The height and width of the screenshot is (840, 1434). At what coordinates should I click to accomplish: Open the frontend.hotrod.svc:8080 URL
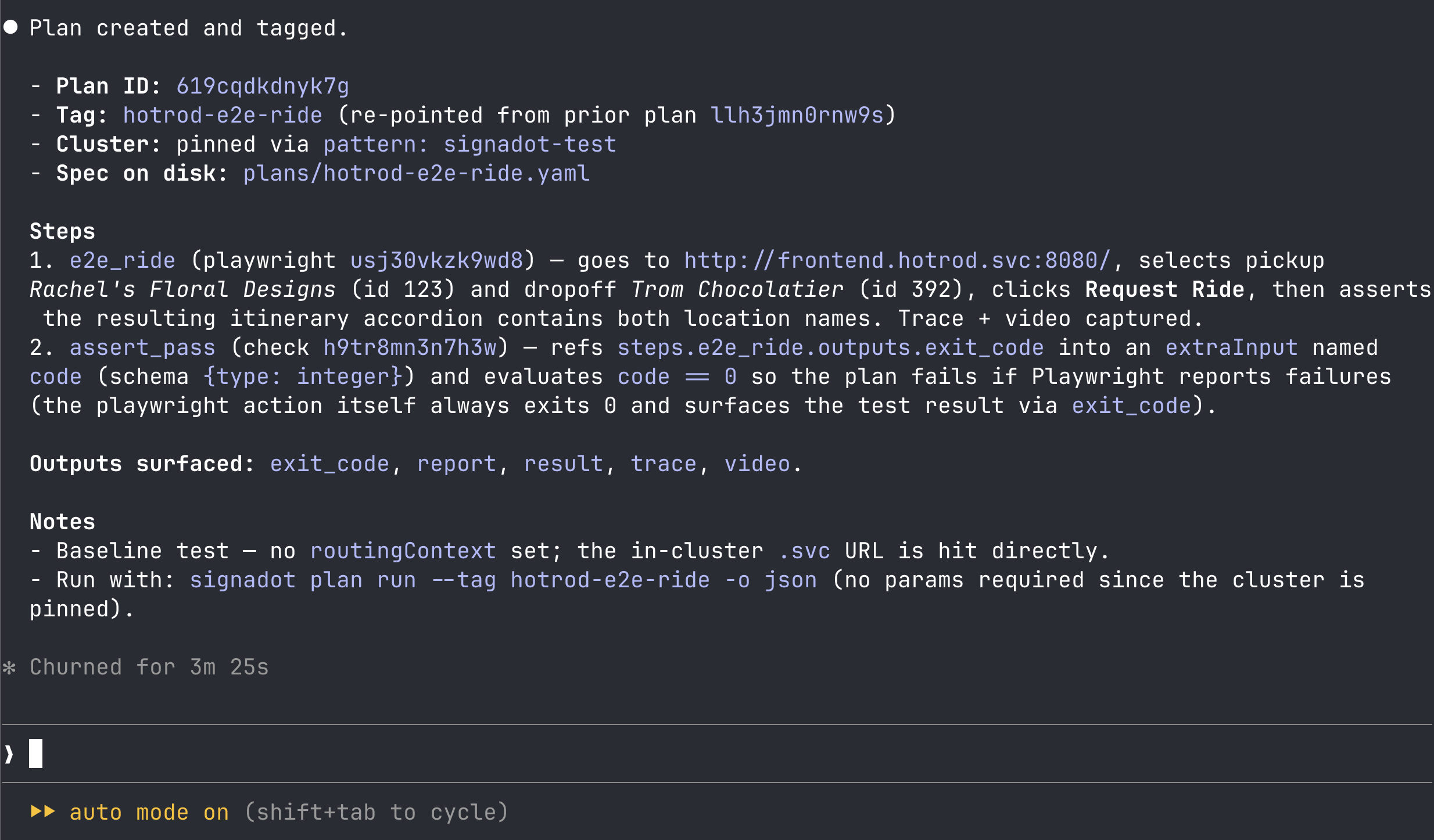click(897, 260)
